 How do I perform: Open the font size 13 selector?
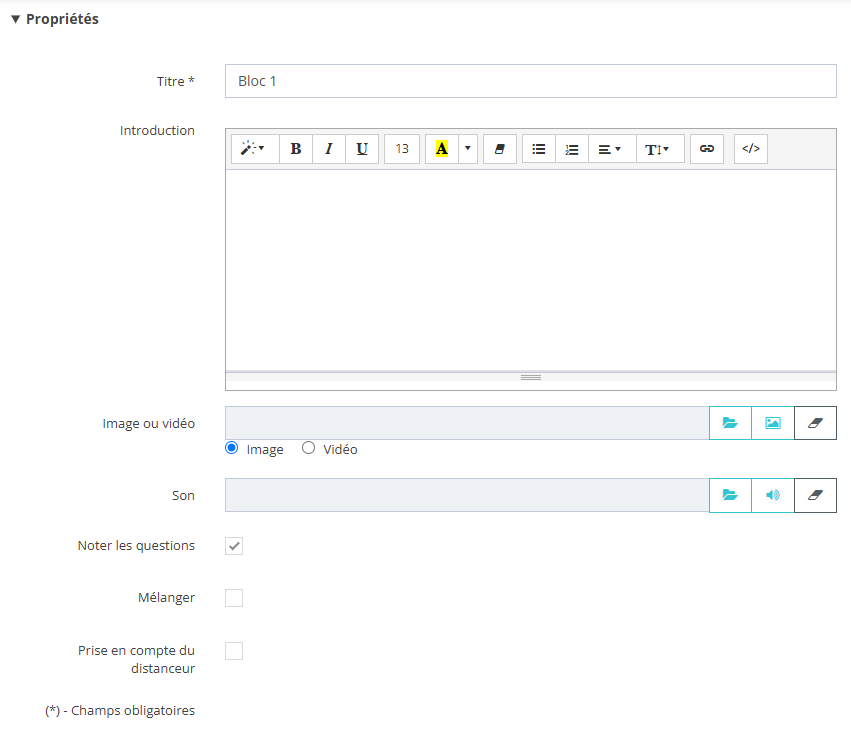point(402,149)
